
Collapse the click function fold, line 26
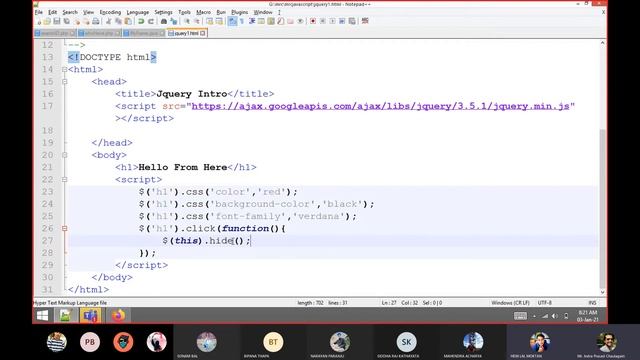pyautogui.click(x=64, y=229)
